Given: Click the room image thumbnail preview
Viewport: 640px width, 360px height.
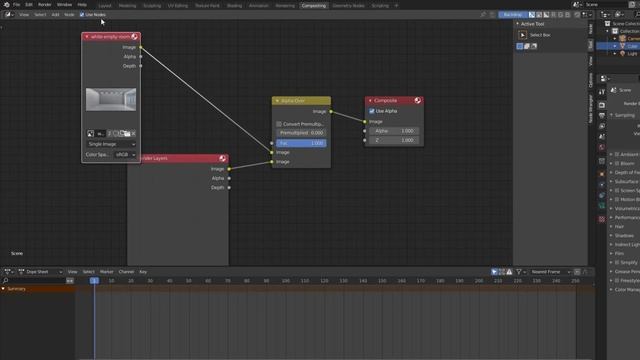Looking at the screenshot, I should pyautogui.click(x=111, y=99).
